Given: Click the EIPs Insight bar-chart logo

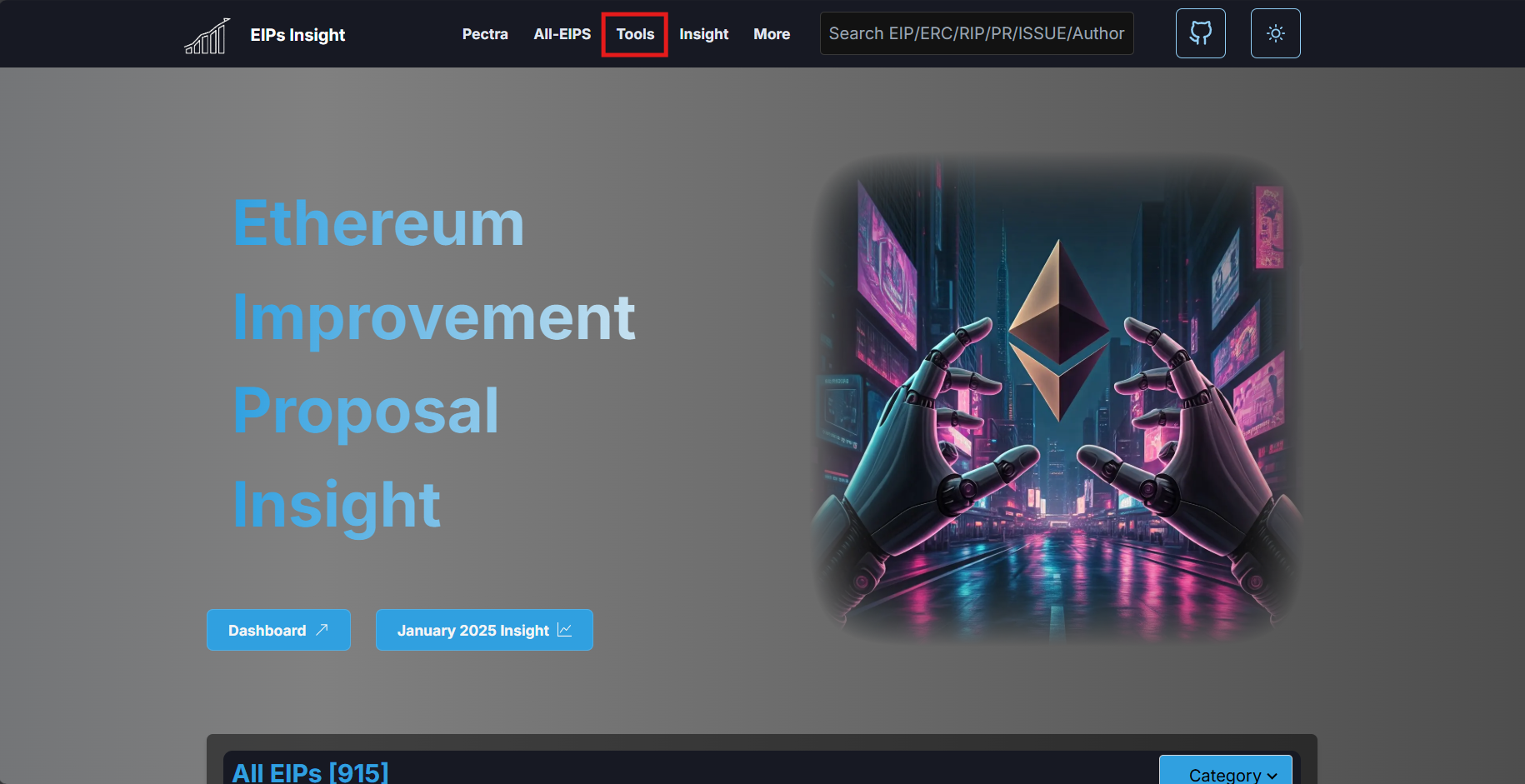Looking at the screenshot, I should [206, 33].
